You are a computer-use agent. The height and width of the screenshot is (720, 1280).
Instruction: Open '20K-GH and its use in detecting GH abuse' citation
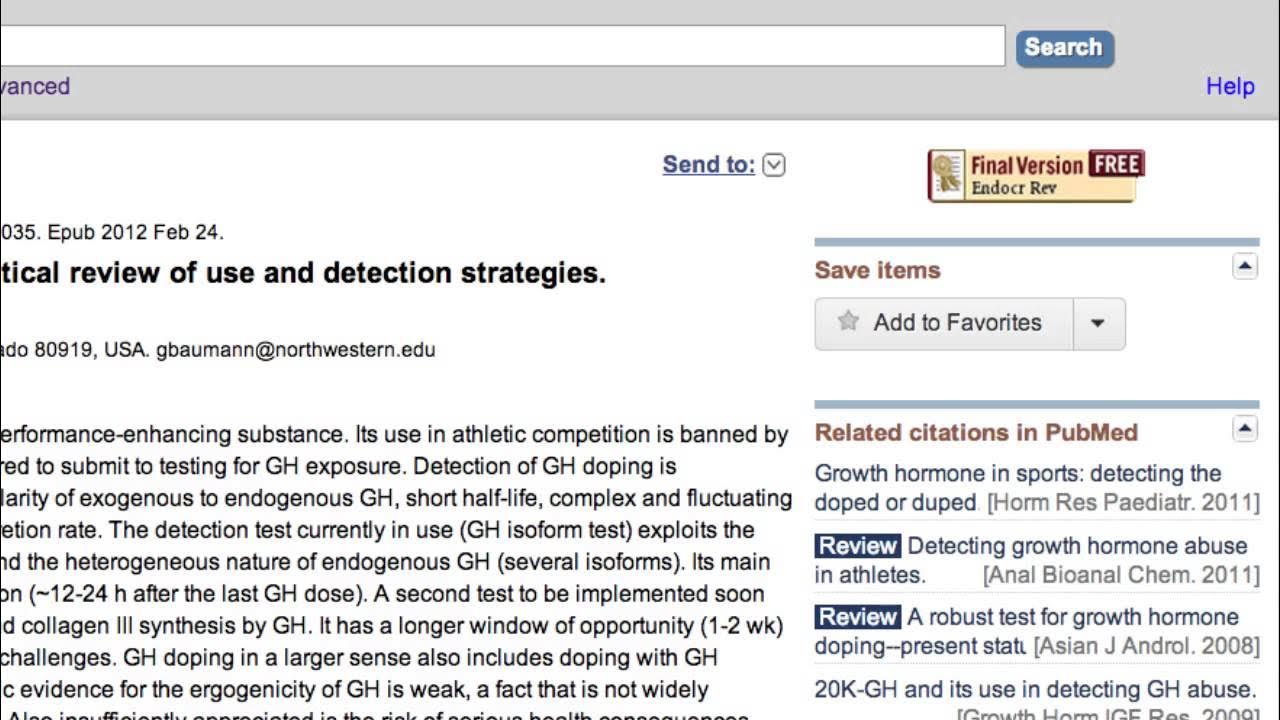[1034, 690]
